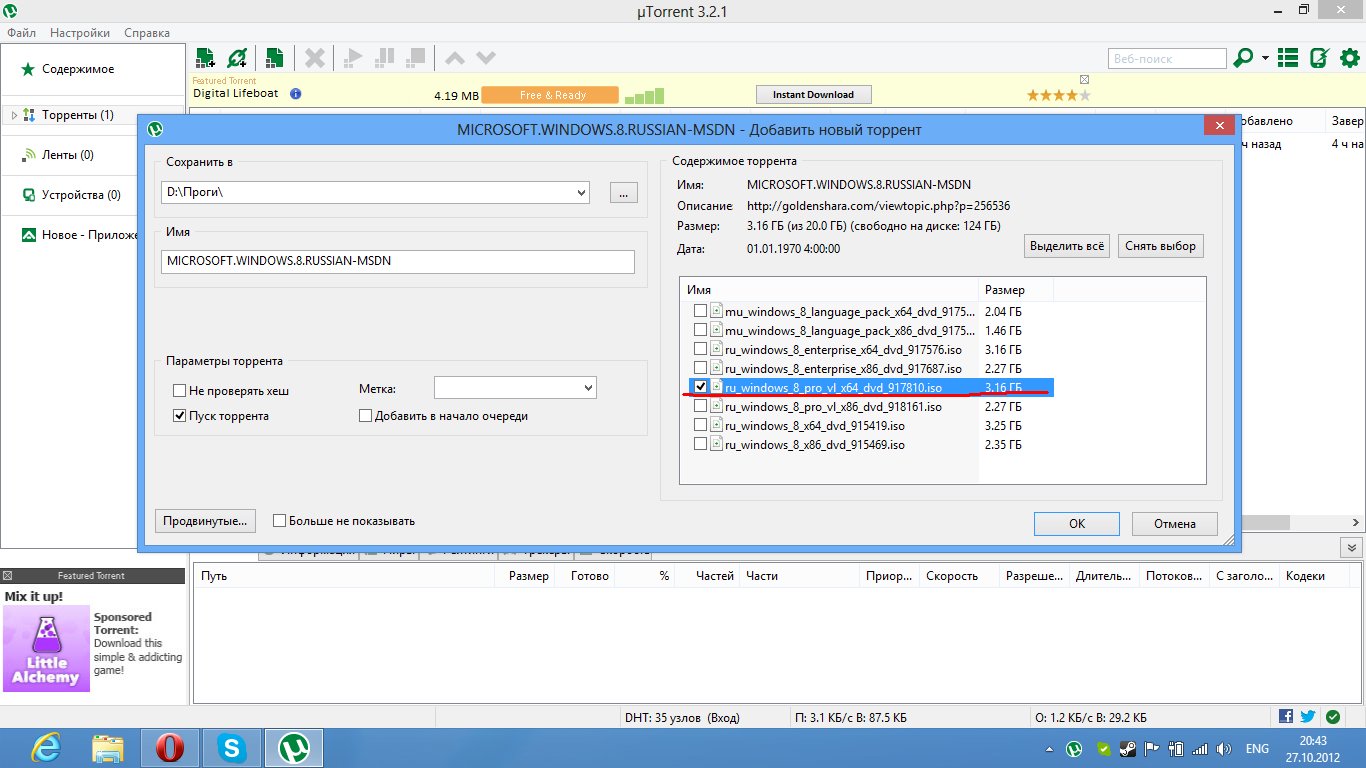
Task: Open Preferences via the gear icon
Action: 1349,58
